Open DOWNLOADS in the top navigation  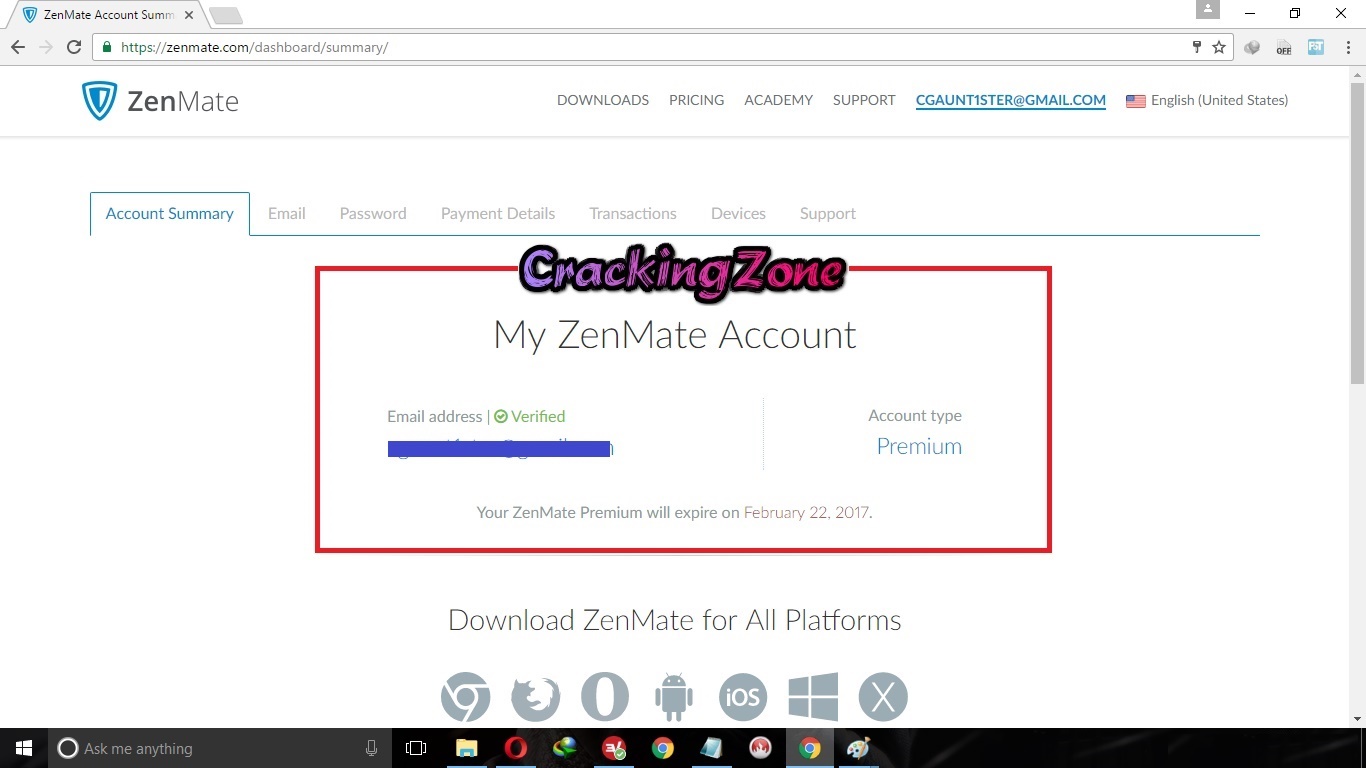tap(603, 100)
